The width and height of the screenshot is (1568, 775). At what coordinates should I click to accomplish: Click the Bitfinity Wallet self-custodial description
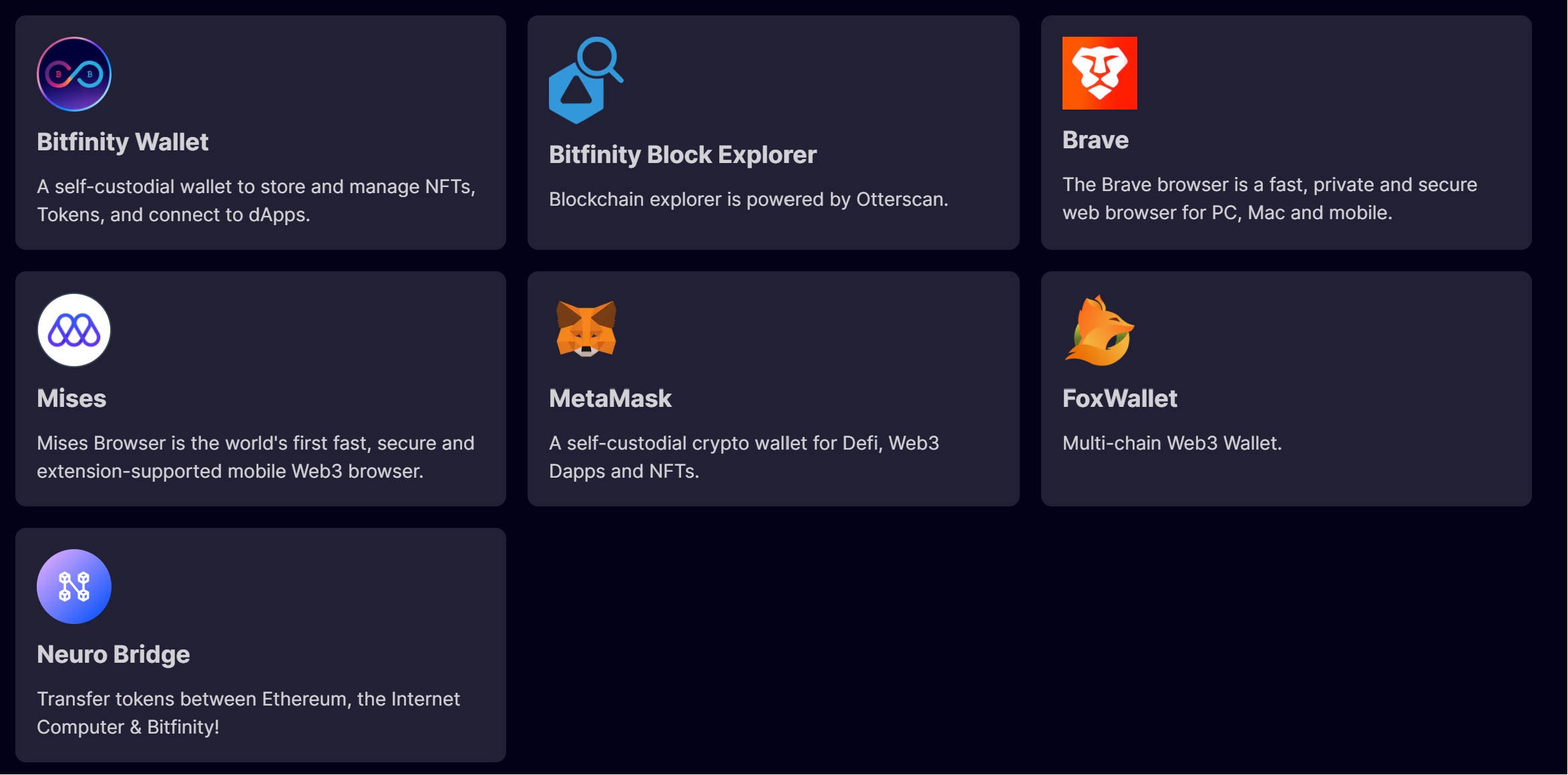pos(256,200)
